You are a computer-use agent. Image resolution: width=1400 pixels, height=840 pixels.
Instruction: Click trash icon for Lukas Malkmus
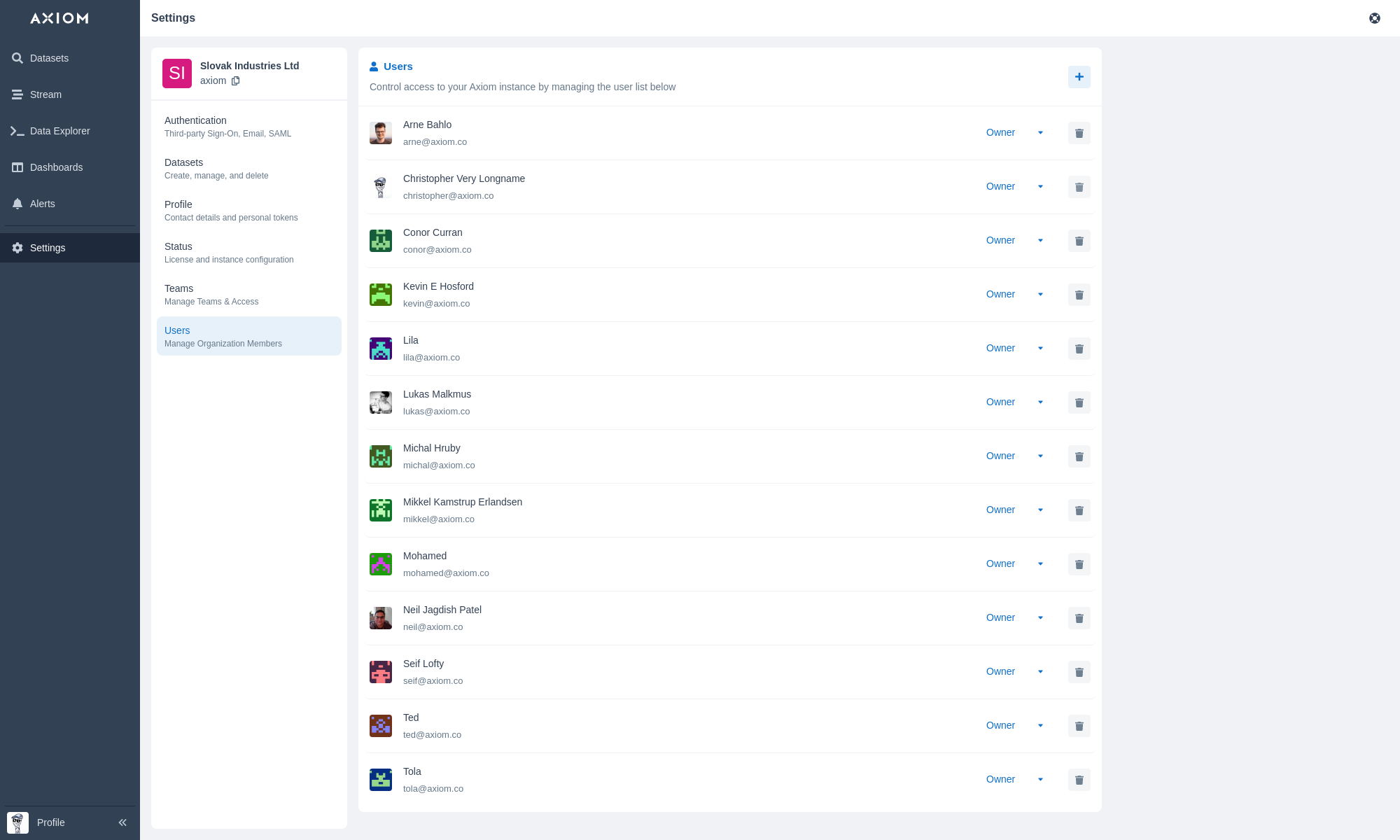(1079, 402)
